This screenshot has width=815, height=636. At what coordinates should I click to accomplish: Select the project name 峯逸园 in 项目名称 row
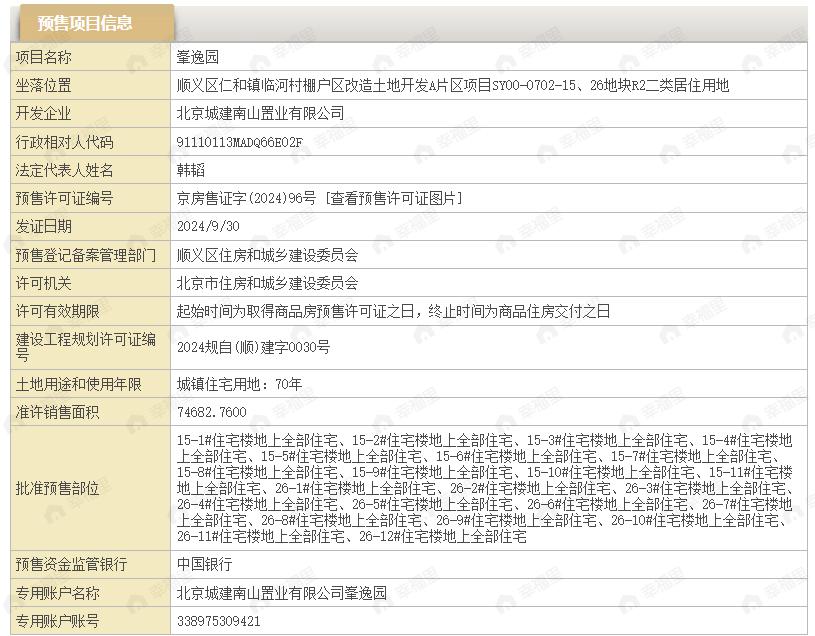click(x=201, y=58)
